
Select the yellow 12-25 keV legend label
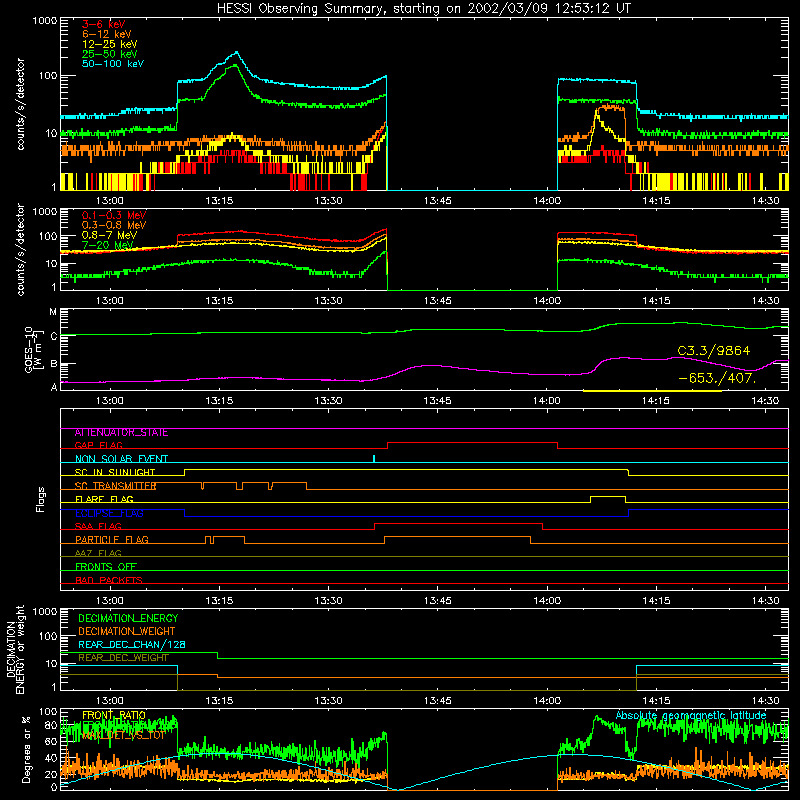pyautogui.click(x=109, y=44)
